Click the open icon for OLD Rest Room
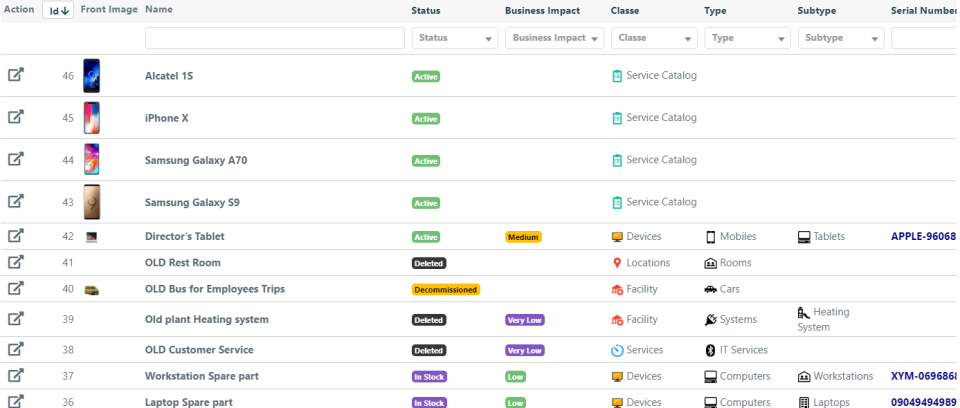The height and width of the screenshot is (408, 960). coord(16,262)
